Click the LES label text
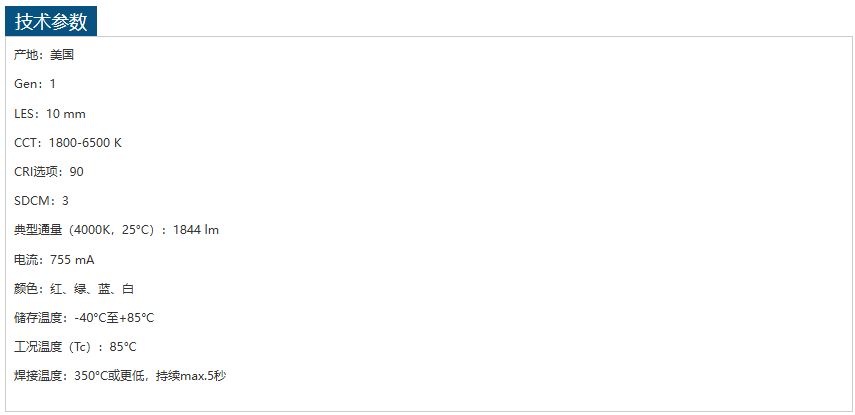The image size is (855, 415). 25,114
